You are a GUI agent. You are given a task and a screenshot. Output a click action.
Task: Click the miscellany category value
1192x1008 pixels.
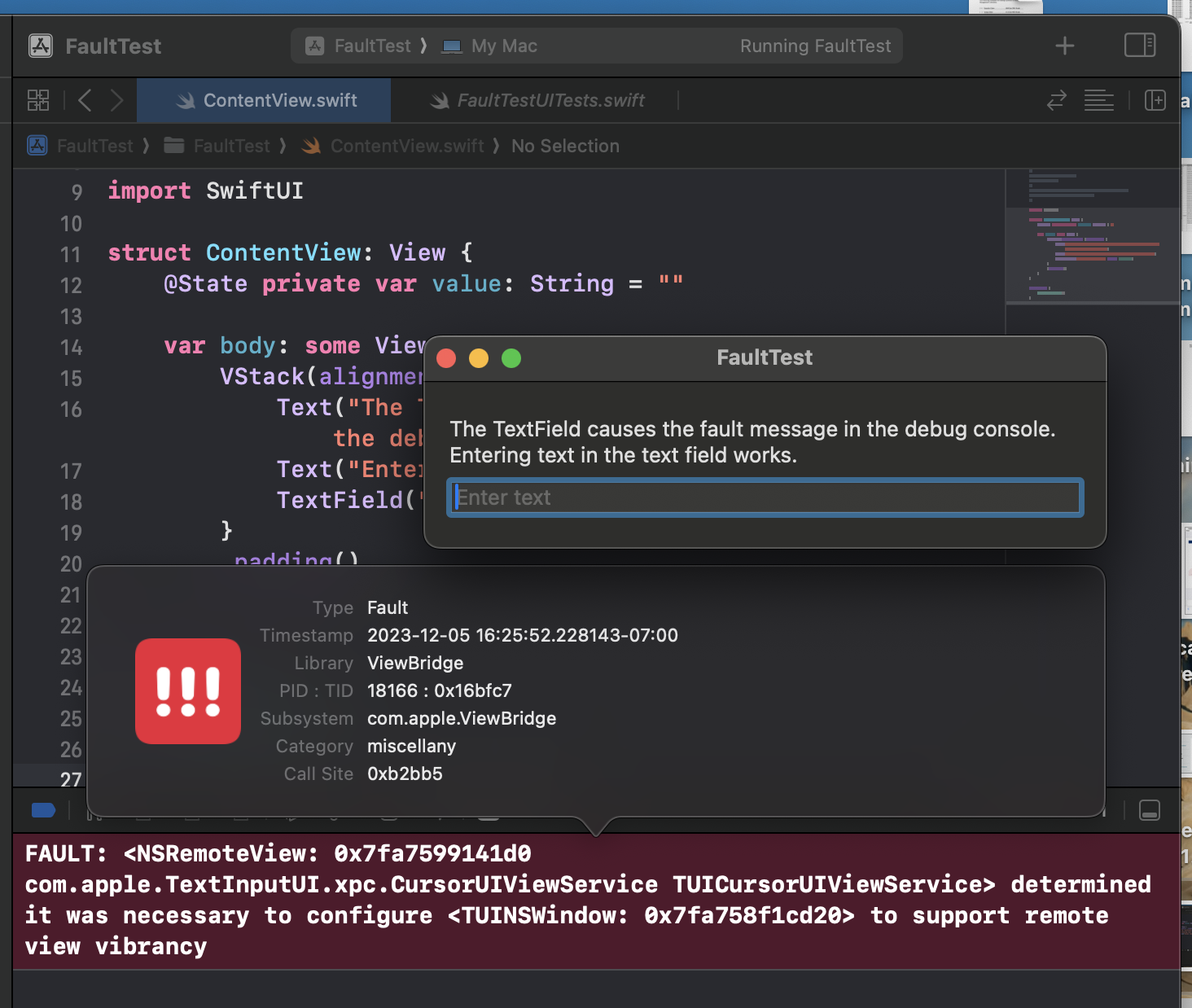[x=411, y=746]
